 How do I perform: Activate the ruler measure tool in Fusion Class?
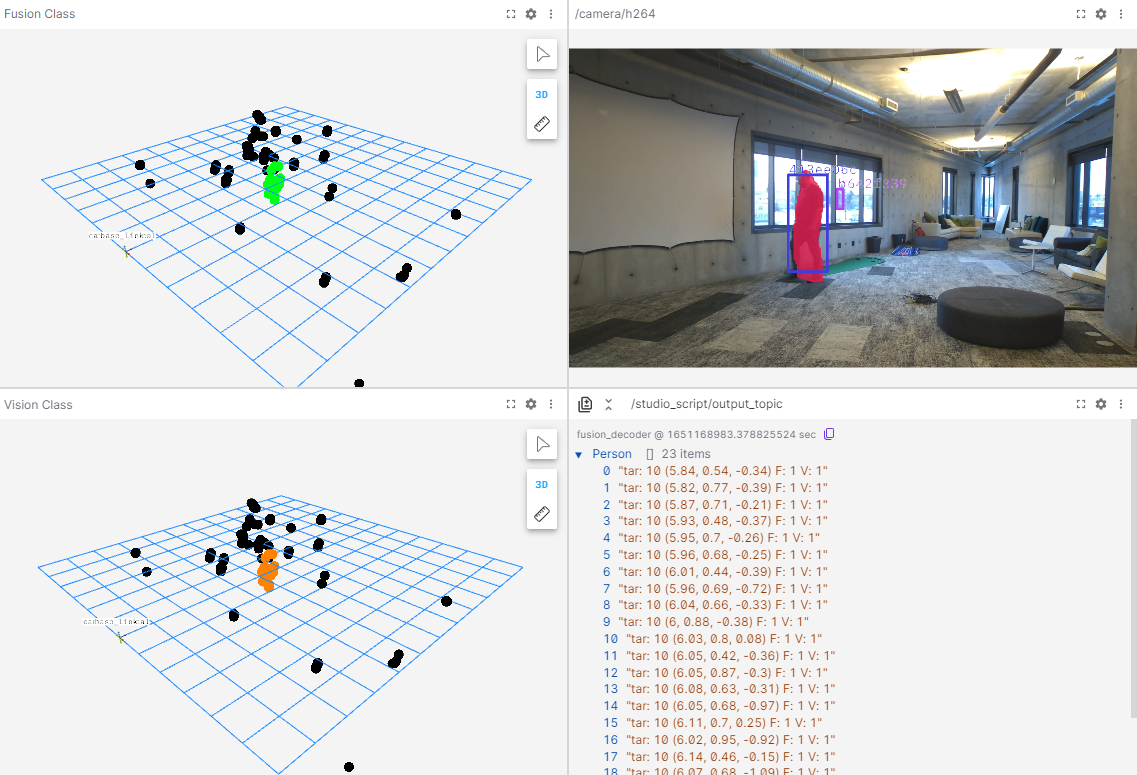(x=542, y=125)
